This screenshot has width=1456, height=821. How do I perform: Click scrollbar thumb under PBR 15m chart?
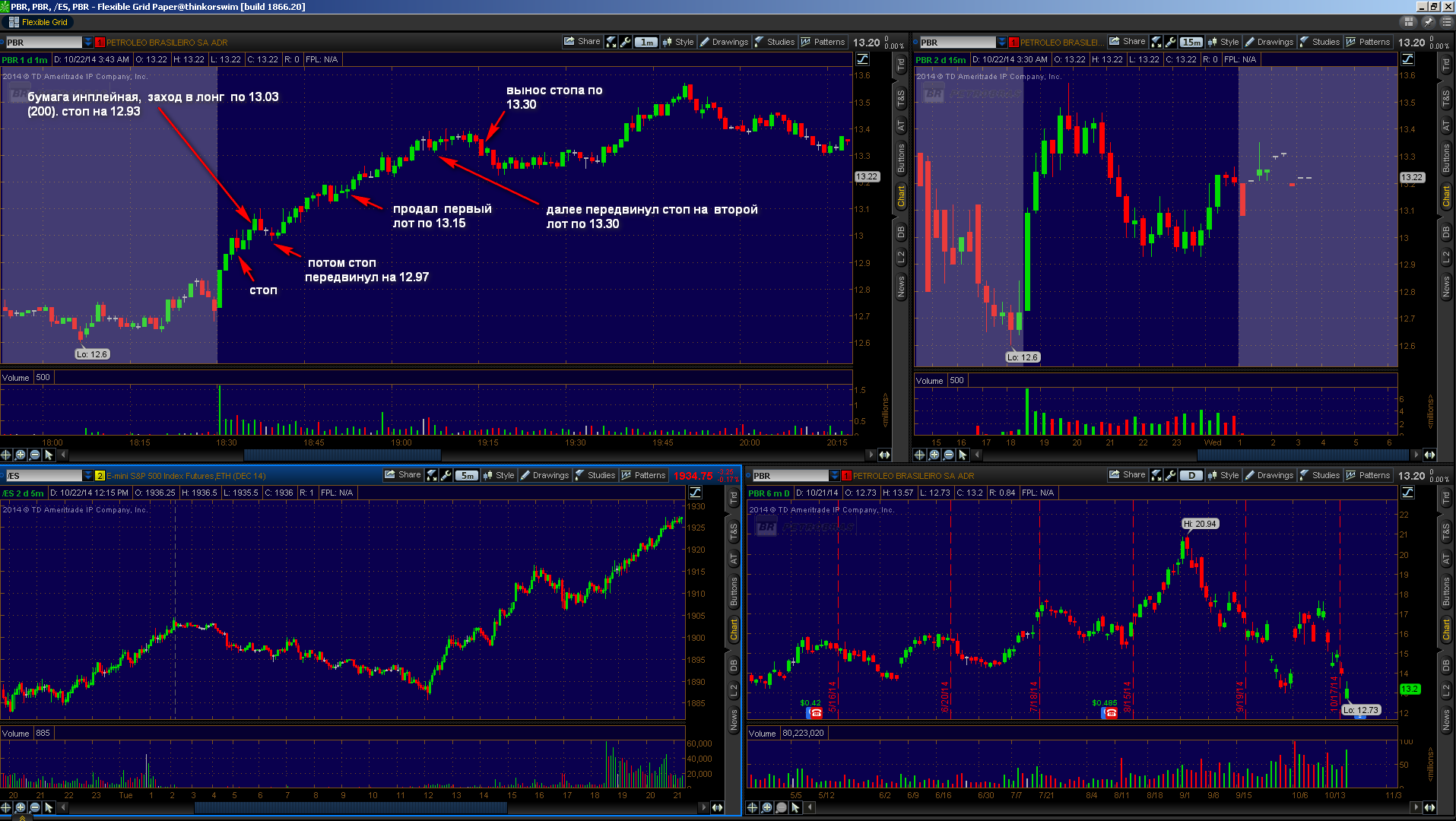pyautogui.click(x=1304, y=455)
